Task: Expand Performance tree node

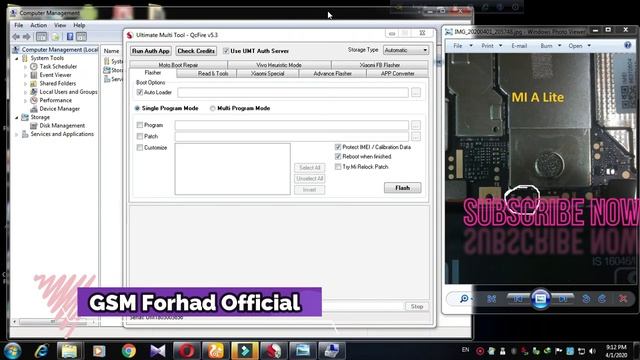Action: tap(25, 100)
